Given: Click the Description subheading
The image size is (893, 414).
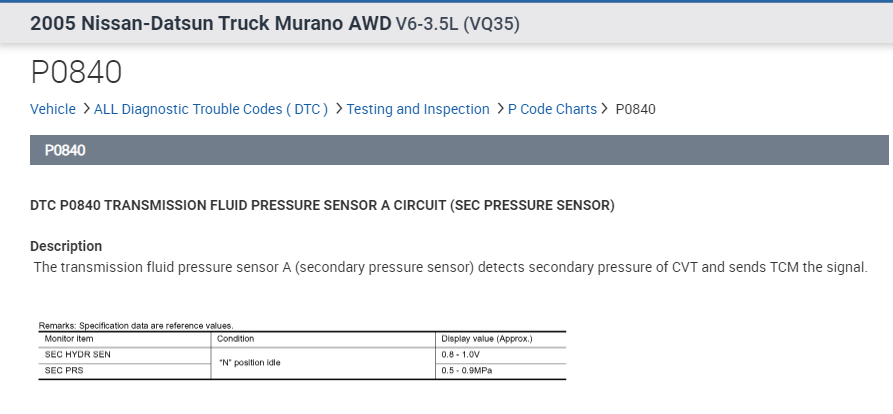Looking at the screenshot, I should 66,246.
